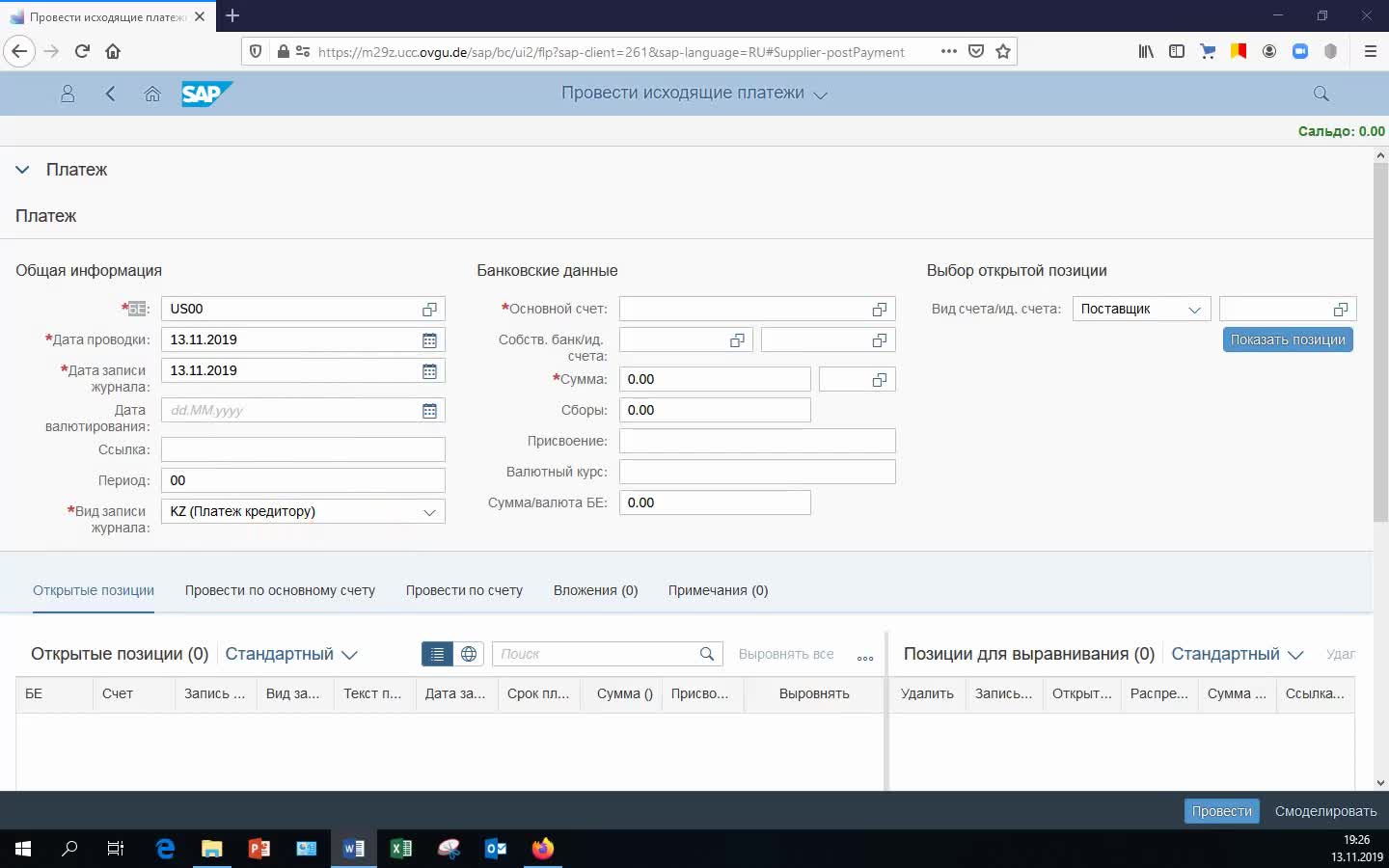Open calendar for Дата проводки
Screen dimensions: 1389x868
point(429,340)
